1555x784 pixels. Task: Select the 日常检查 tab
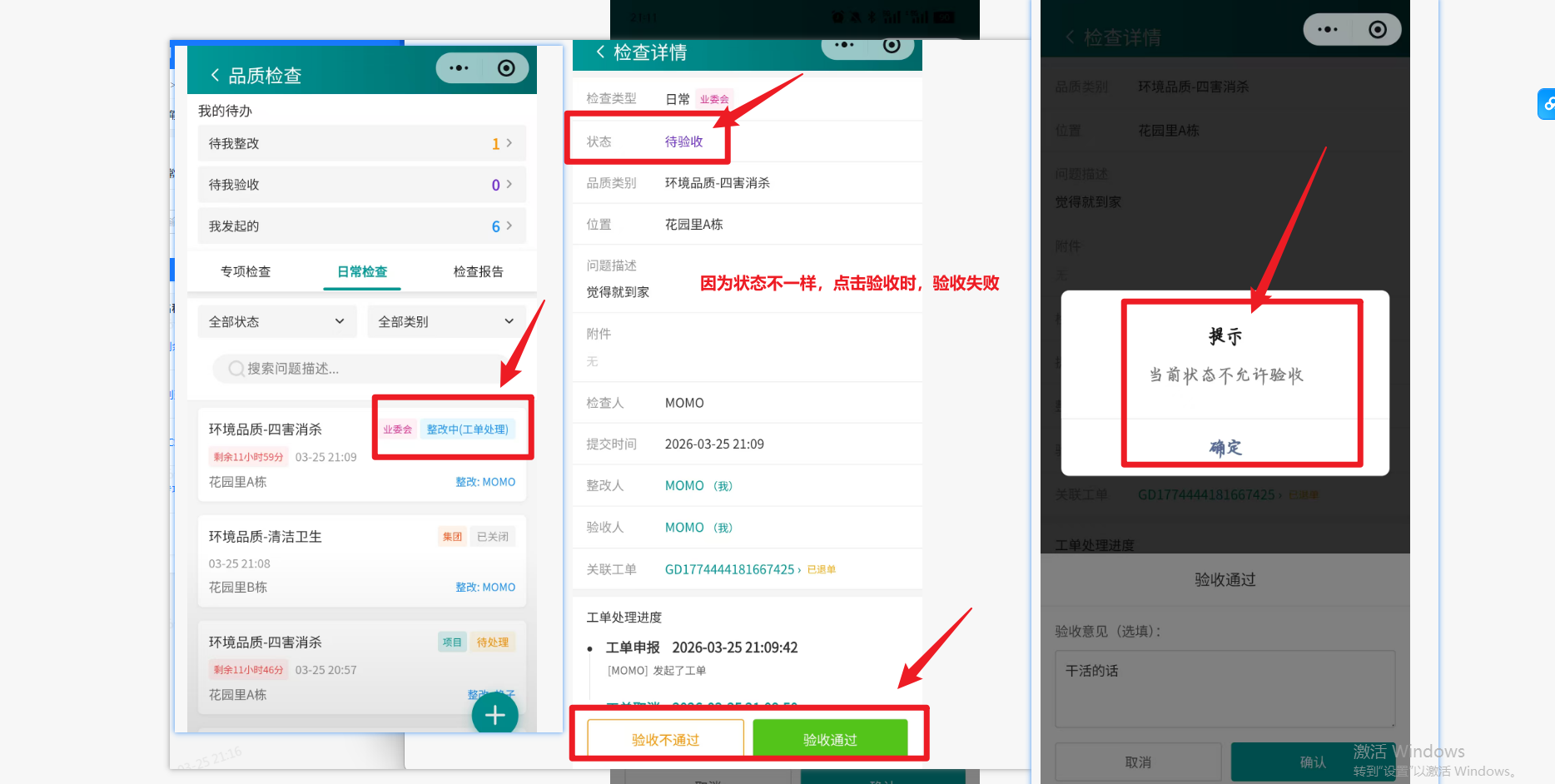[362, 272]
